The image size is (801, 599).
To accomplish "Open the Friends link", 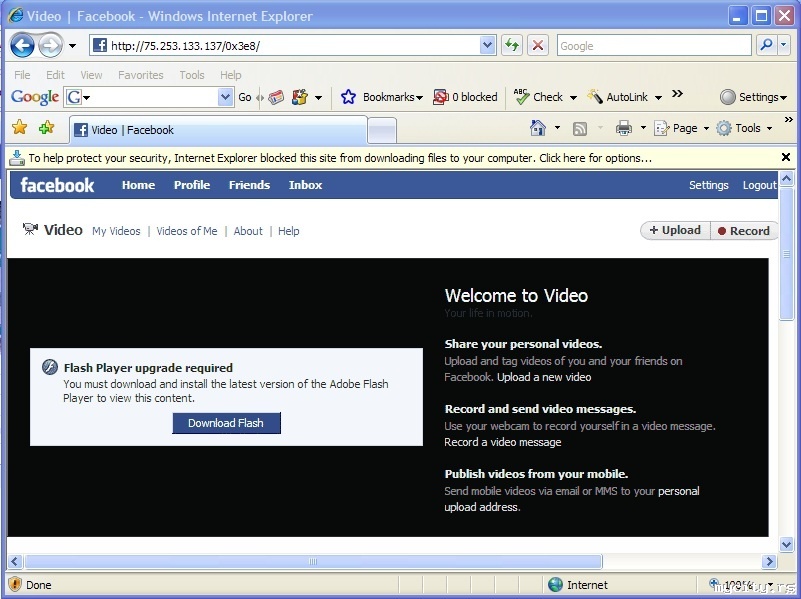I will point(249,185).
